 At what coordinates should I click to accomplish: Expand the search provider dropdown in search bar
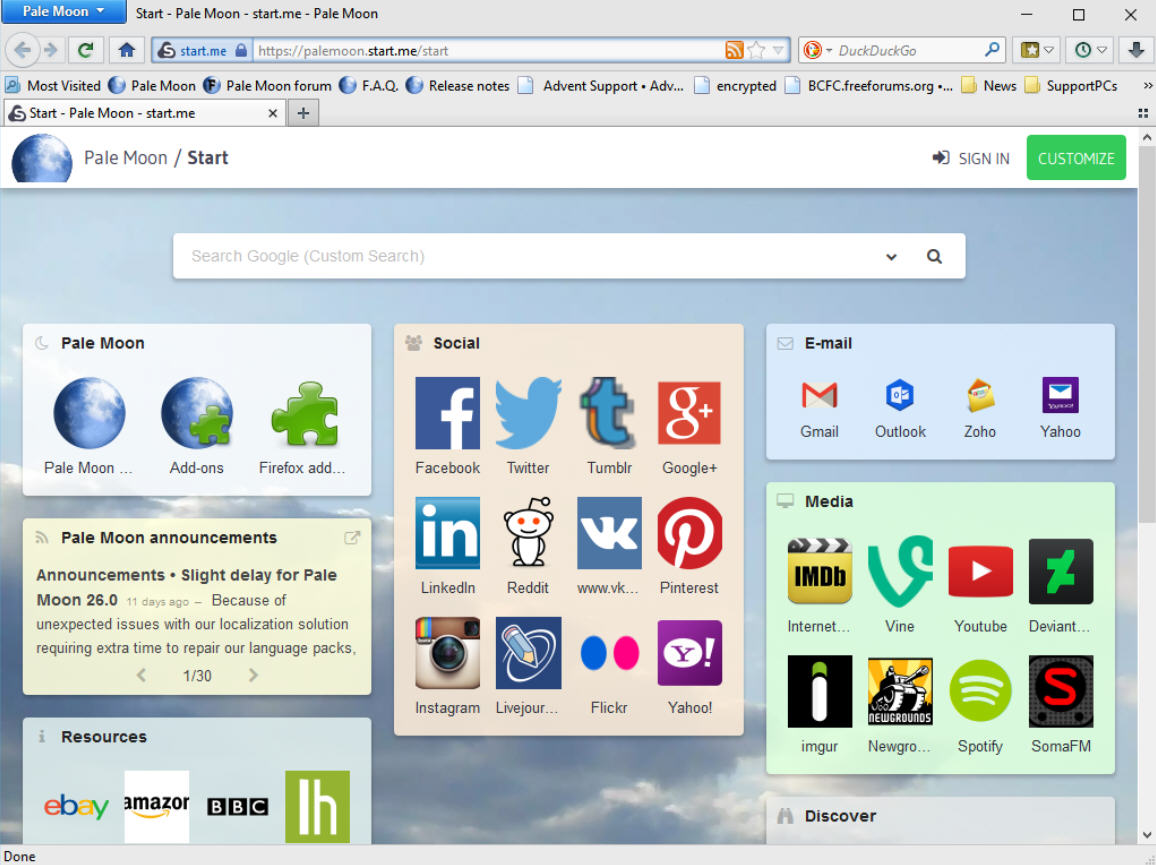point(890,257)
